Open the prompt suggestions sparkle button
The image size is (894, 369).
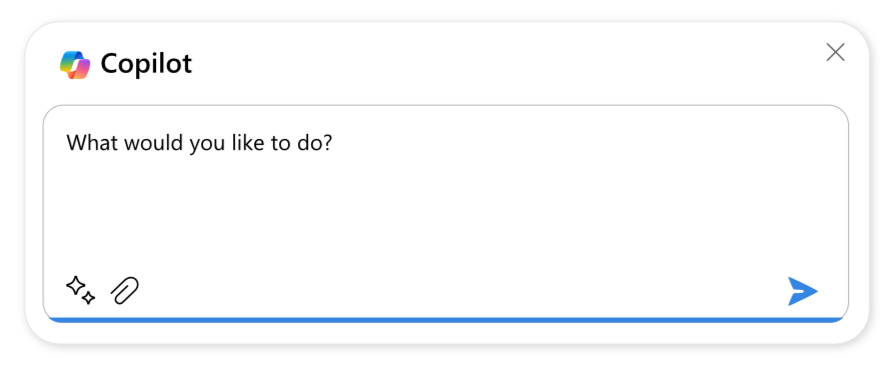click(80, 290)
